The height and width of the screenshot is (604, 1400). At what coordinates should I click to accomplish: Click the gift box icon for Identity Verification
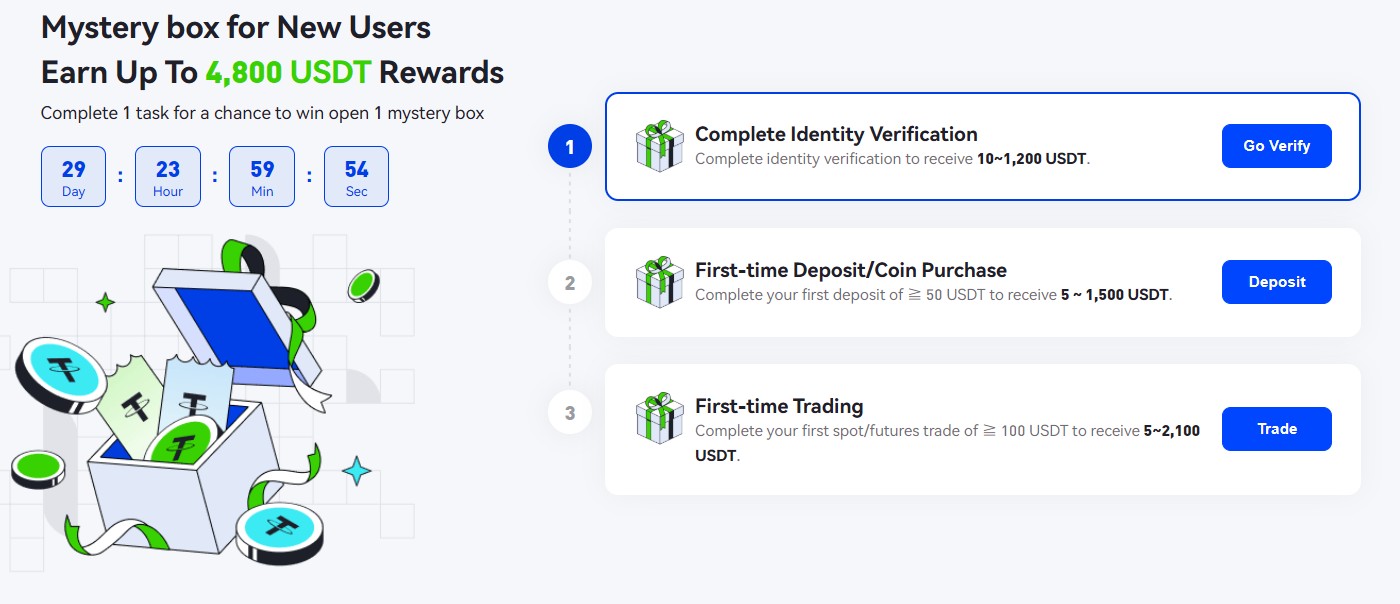660,147
